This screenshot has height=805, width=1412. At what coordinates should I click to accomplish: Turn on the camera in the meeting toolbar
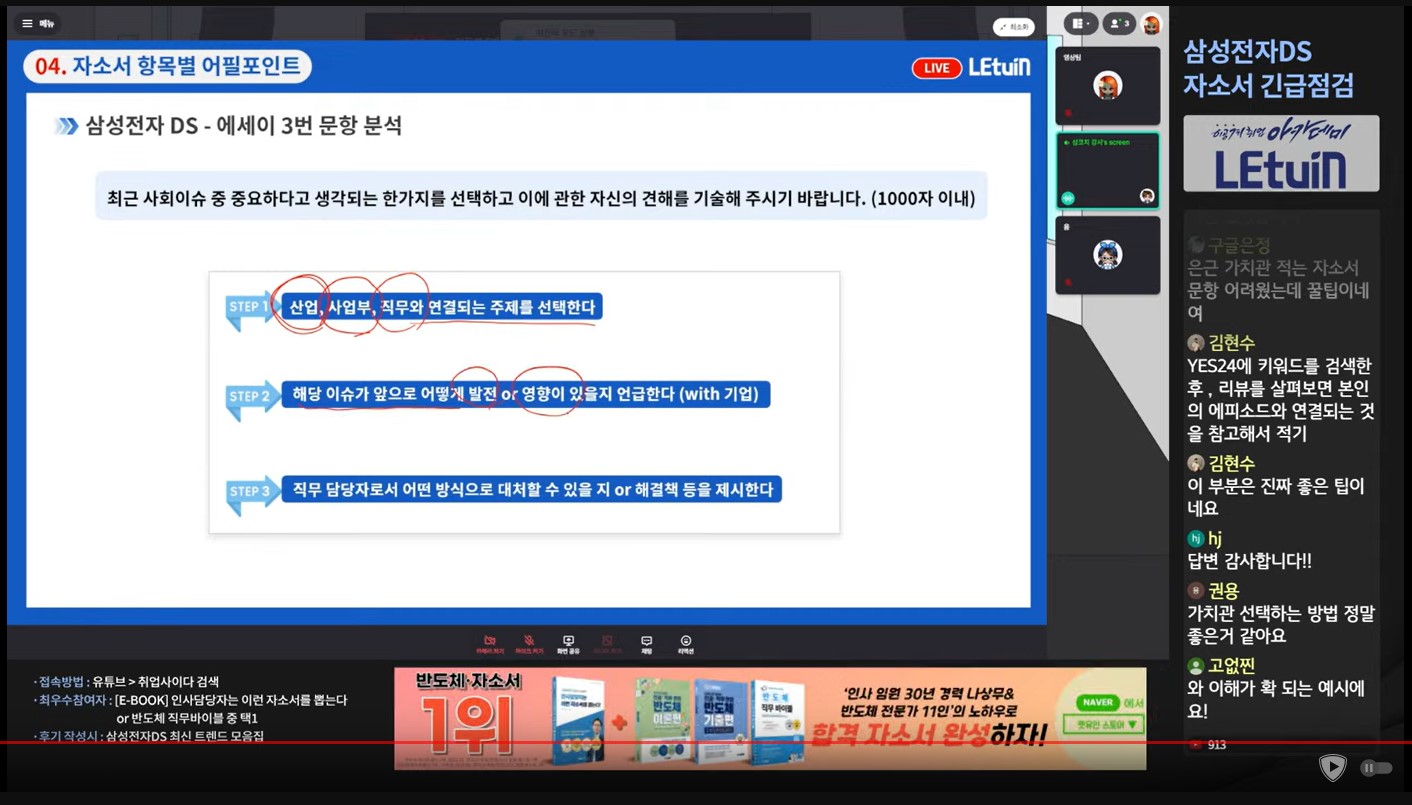click(490, 644)
